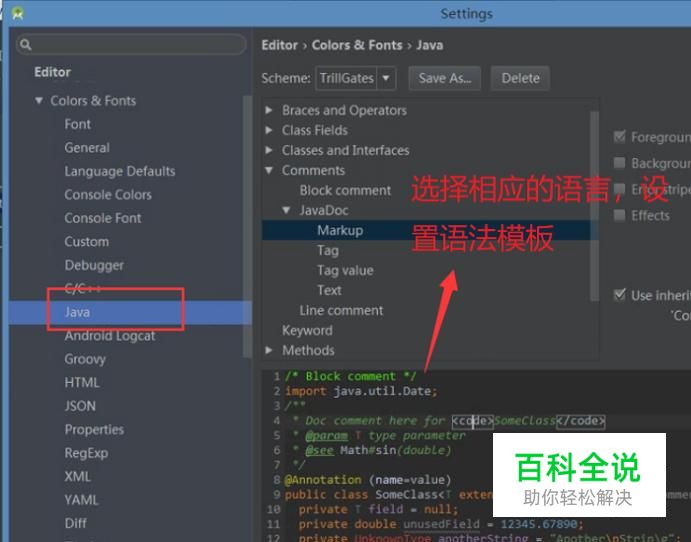
Task: Select the Markup item
Action: coord(340,230)
